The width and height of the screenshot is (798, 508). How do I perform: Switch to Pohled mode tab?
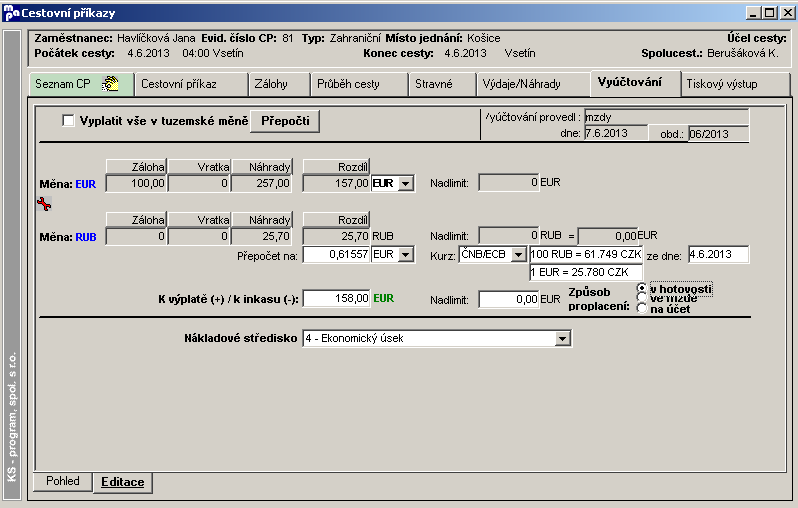point(63,481)
